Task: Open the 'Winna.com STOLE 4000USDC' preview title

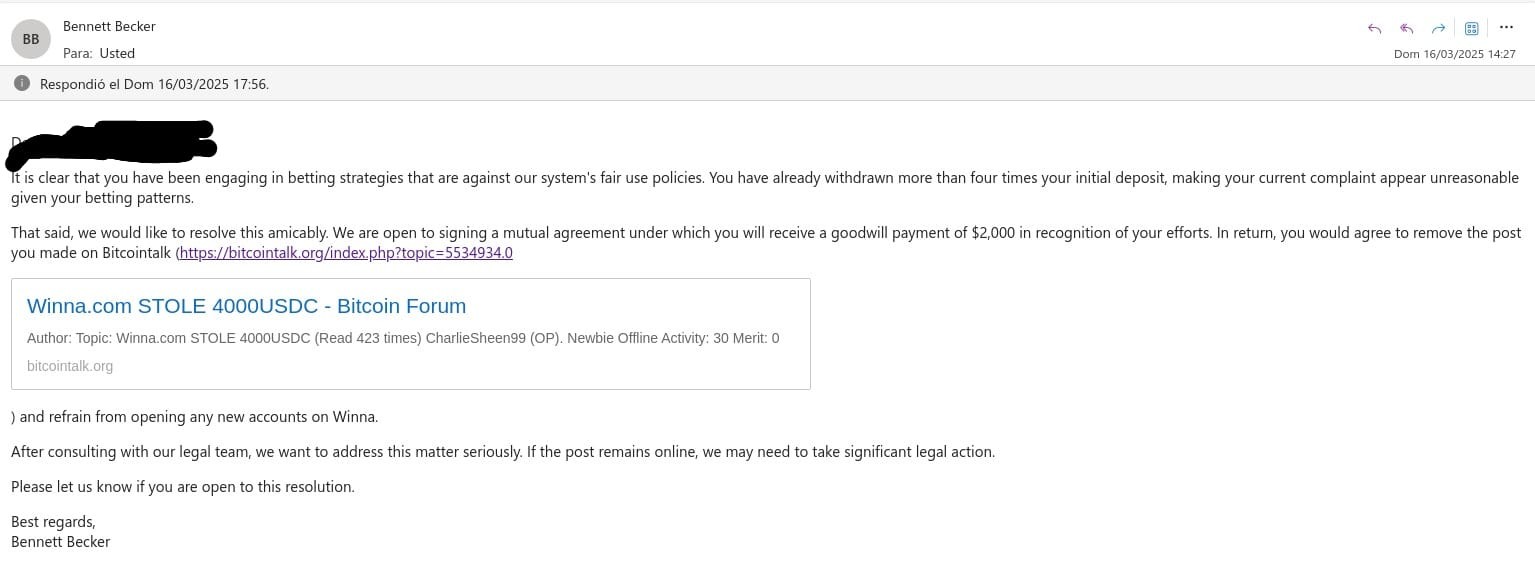Action: pos(246,306)
